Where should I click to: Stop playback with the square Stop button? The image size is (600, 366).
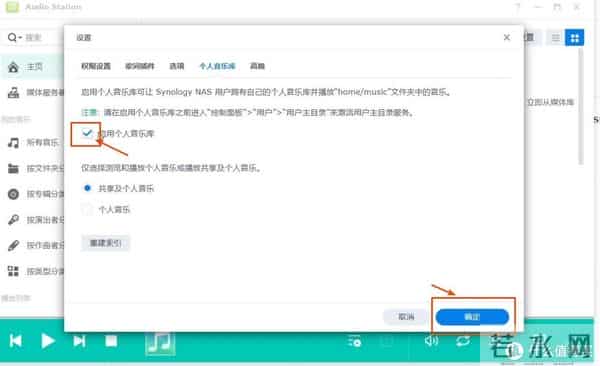[x=111, y=341]
